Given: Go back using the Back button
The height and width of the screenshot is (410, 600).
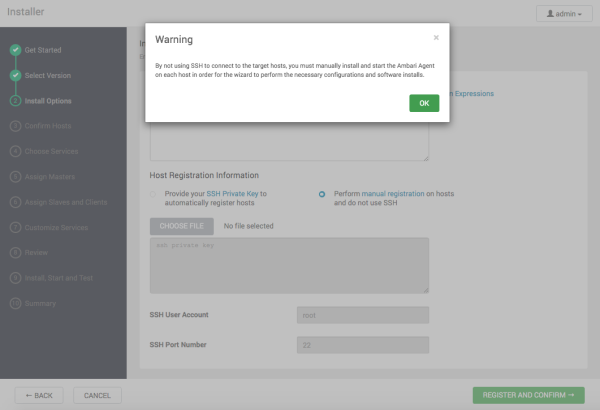Looking at the screenshot, I should 39,395.
